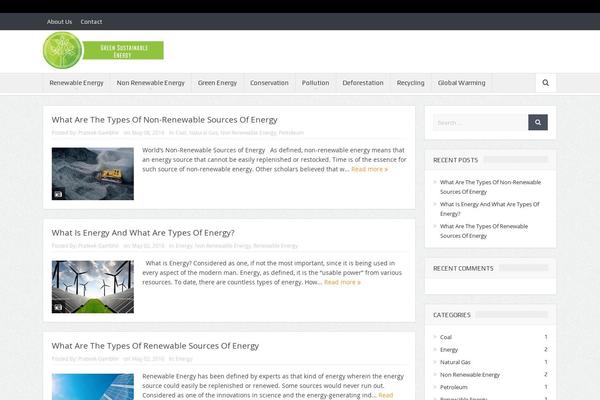The image size is (600, 400).
Task: Open the Deforestation menu item
Action: (363, 83)
